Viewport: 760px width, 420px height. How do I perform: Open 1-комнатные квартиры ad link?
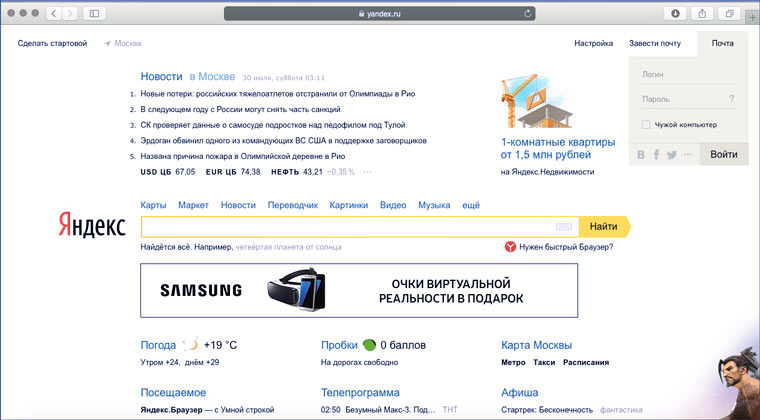coord(558,149)
